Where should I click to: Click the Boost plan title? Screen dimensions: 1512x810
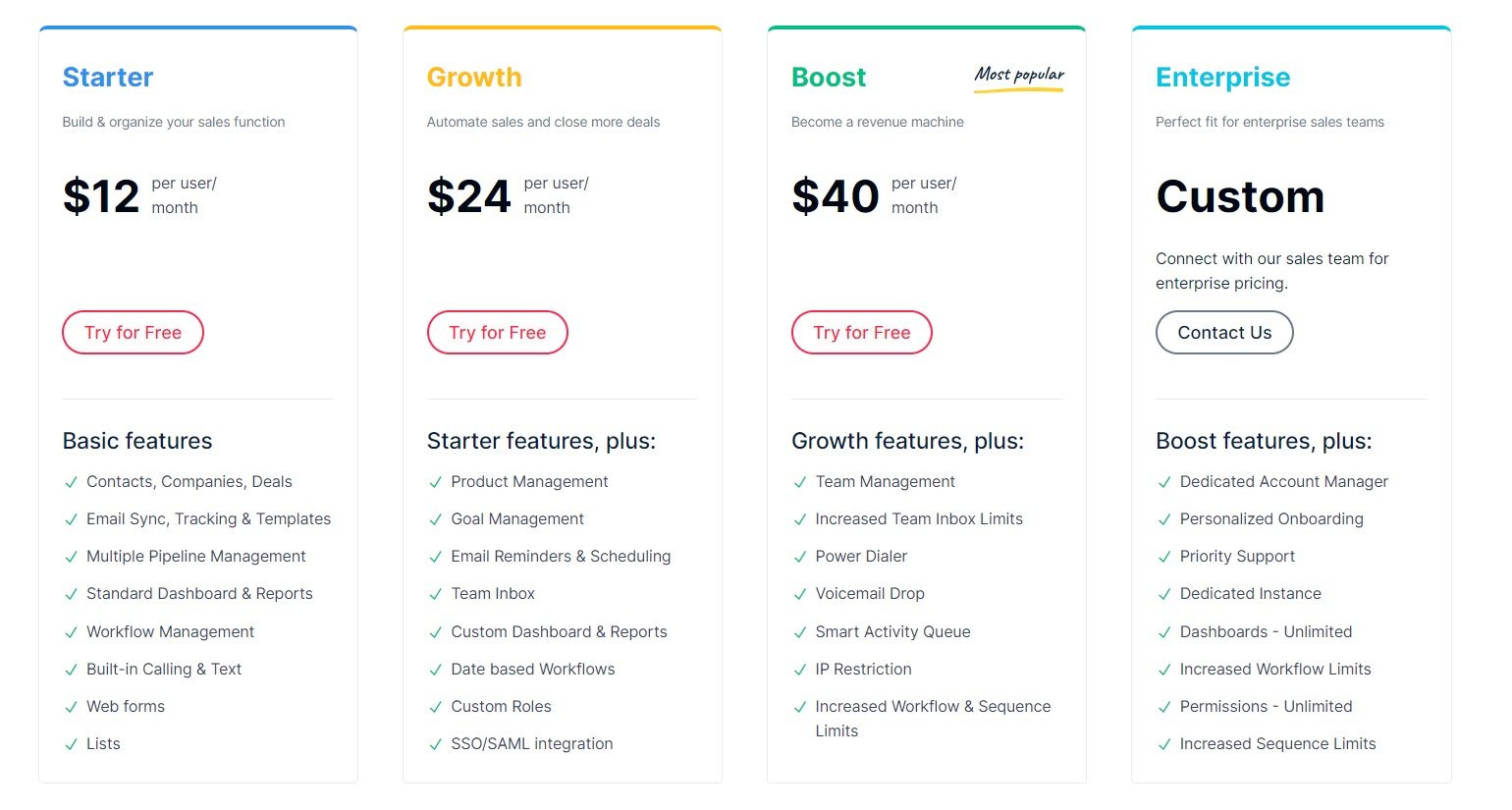(x=829, y=78)
